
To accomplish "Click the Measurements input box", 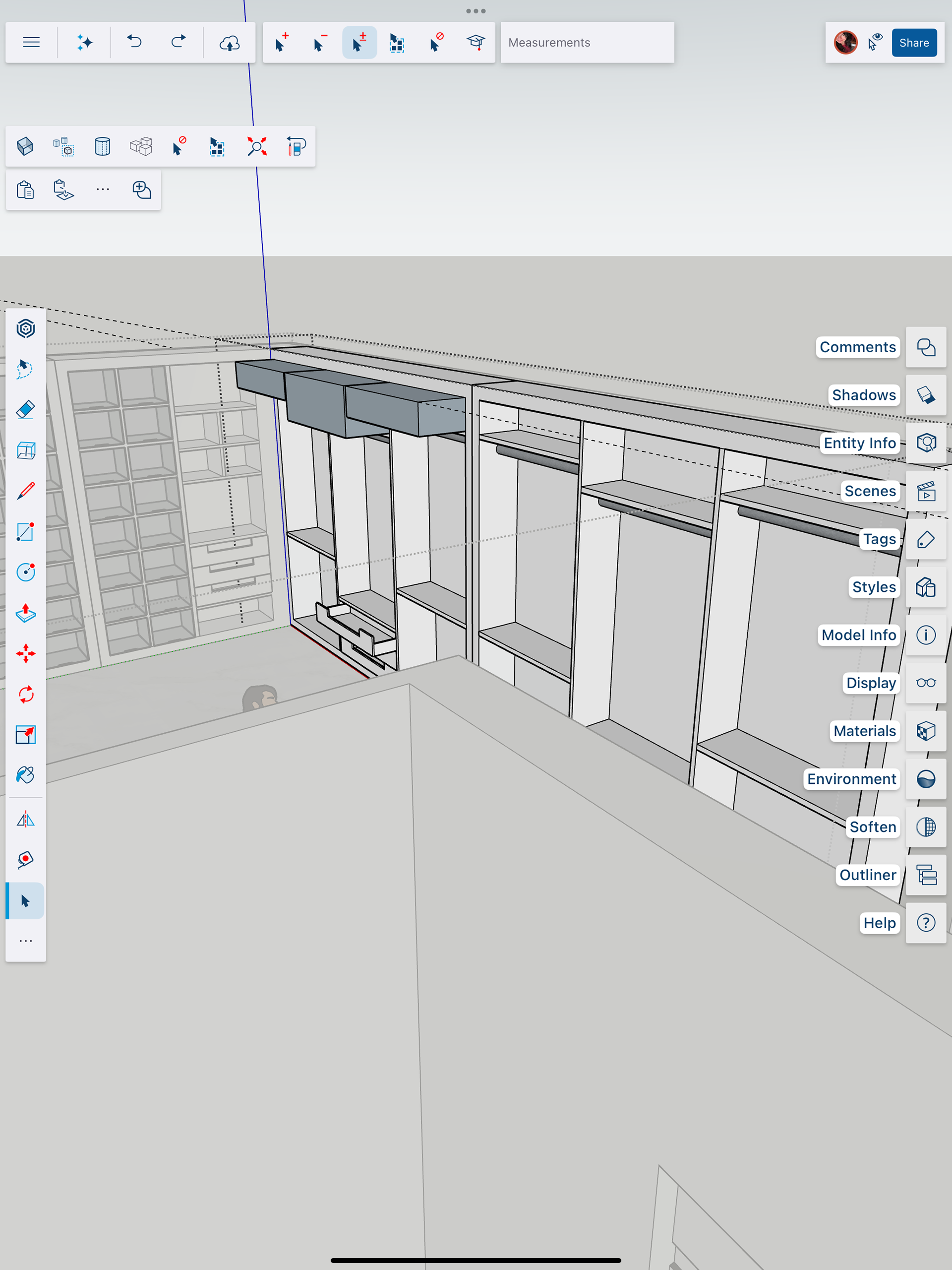I will tap(587, 43).
